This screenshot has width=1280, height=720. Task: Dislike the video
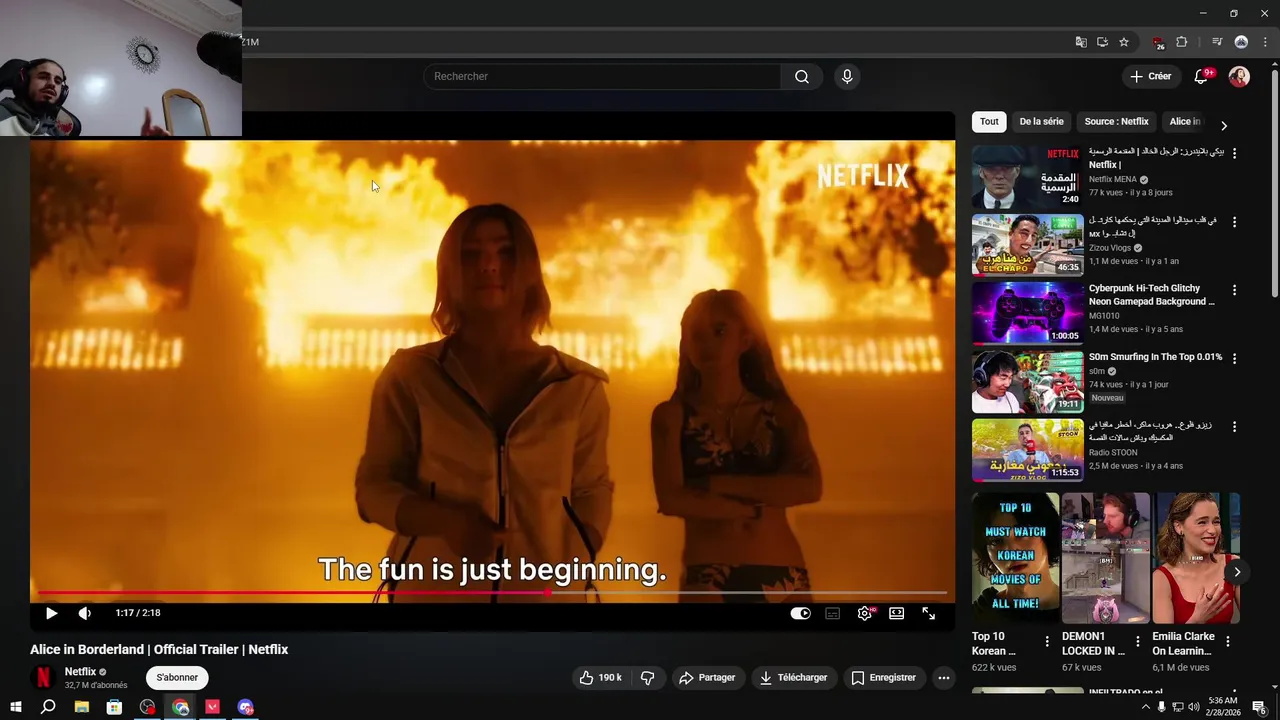(x=648, y=677)
